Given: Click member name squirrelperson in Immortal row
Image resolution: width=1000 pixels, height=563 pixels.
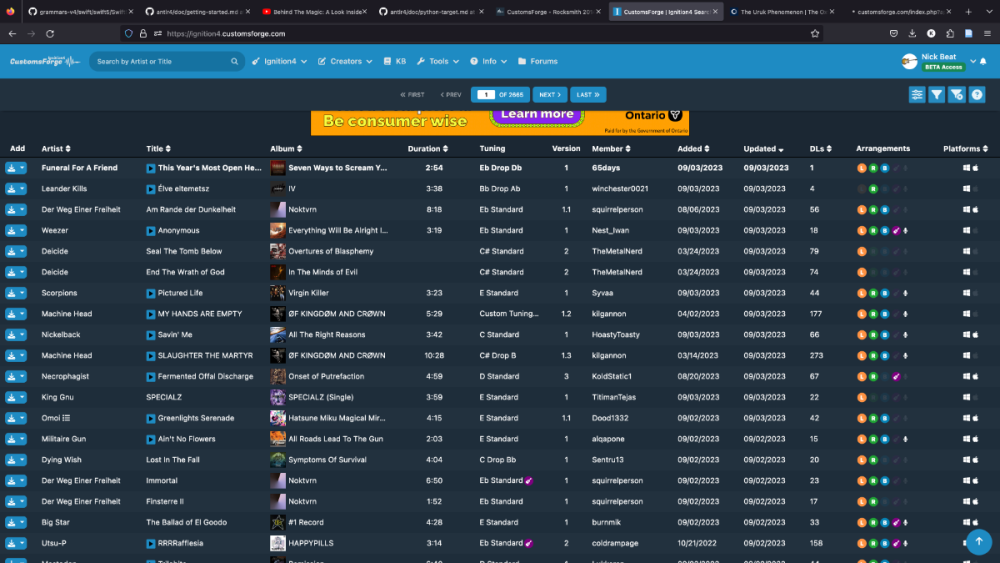Looking at the screenshot, I should coord(617,481).
